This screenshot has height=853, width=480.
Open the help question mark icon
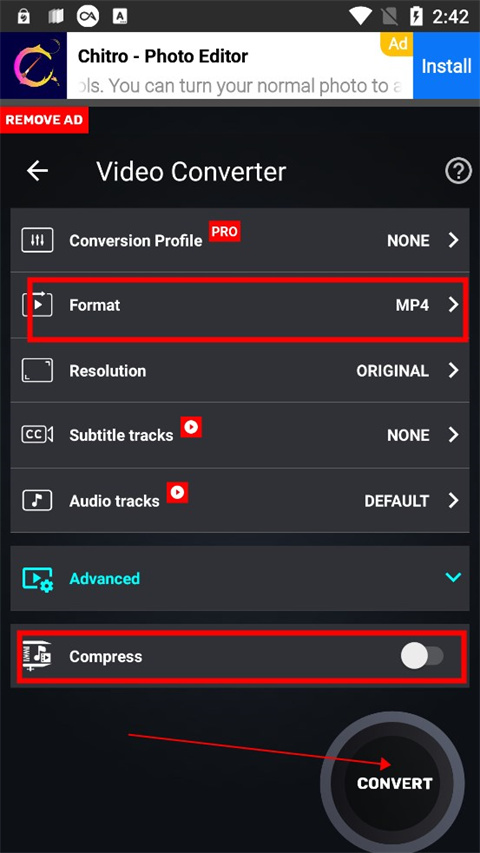[x=458, y=172]
